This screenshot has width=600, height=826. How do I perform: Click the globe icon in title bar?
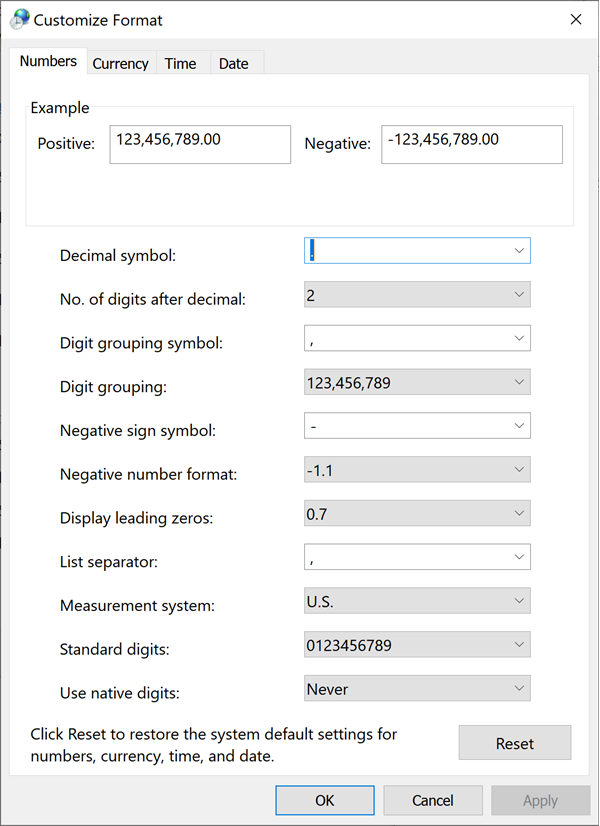coord(19,20)
